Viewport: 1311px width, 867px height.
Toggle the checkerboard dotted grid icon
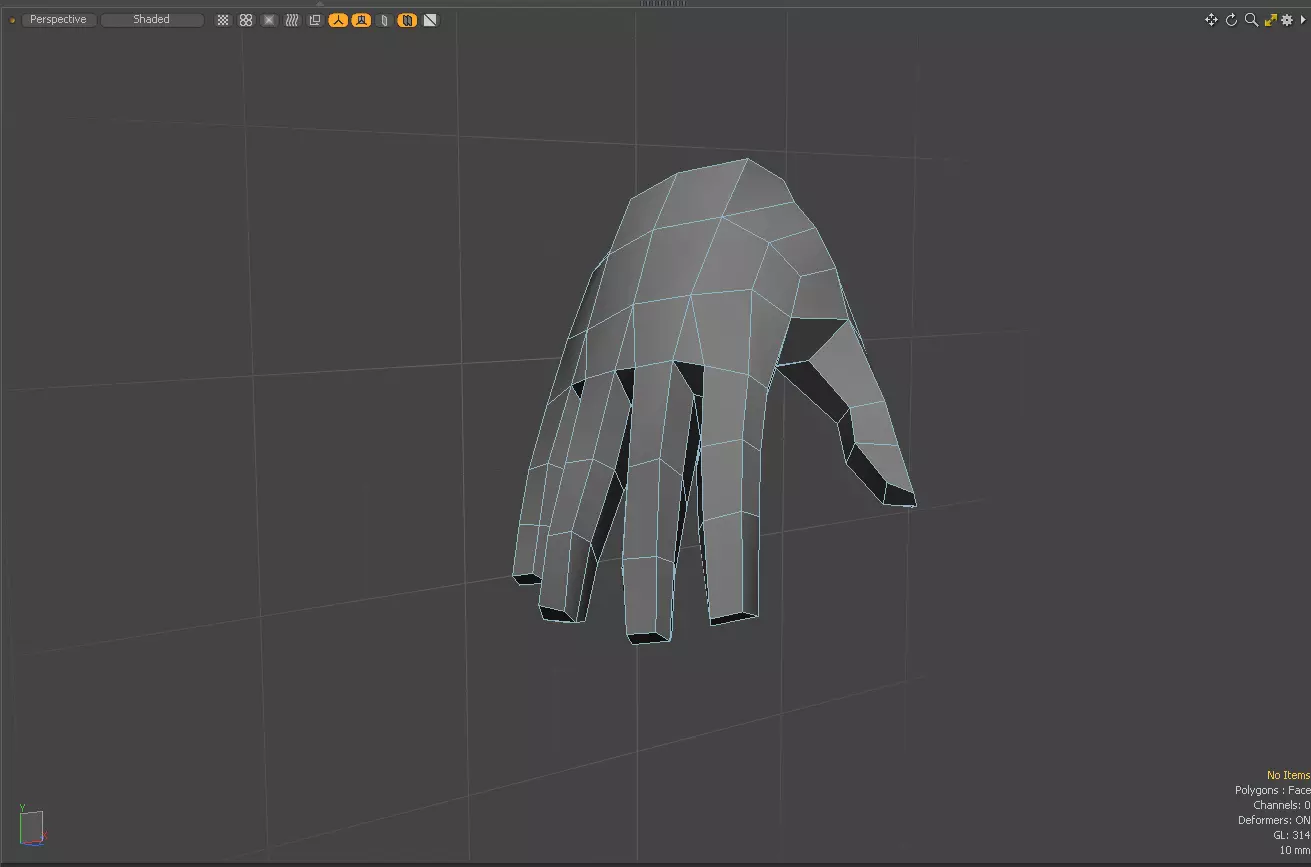pyautogui.click(x=223, y=20)
